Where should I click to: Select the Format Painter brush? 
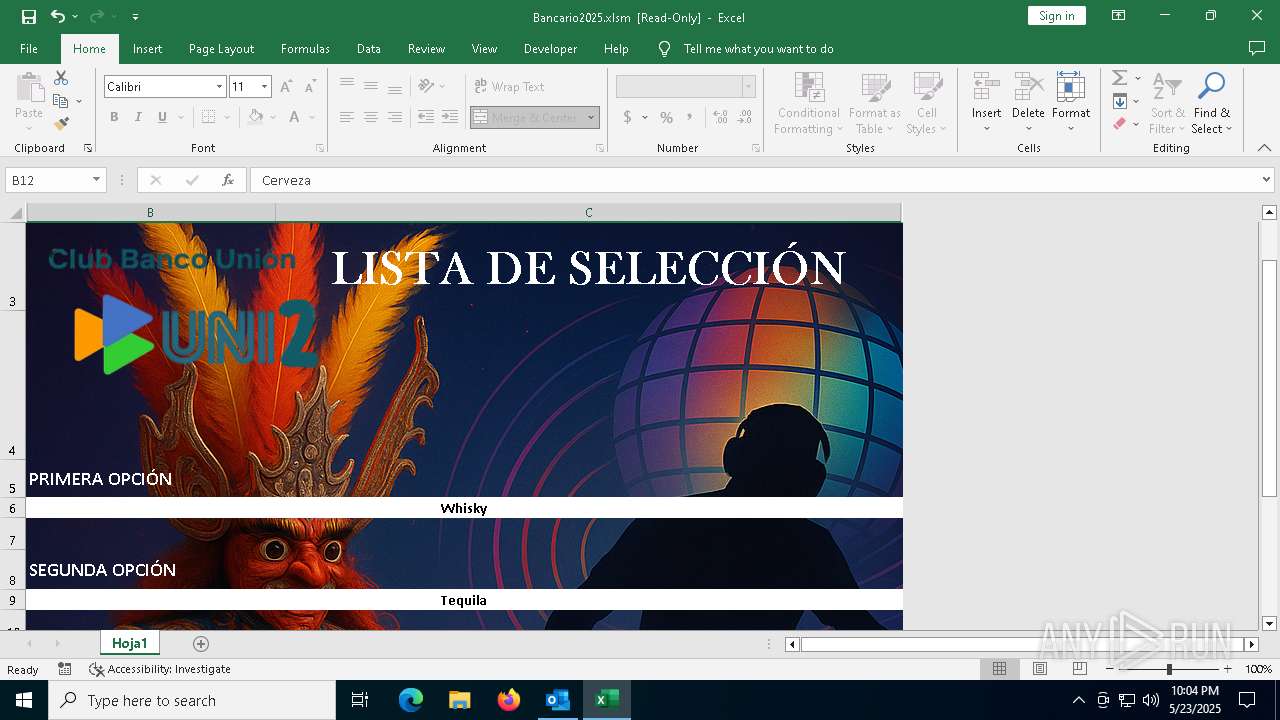pyautogui.click(x=61, y=124)
